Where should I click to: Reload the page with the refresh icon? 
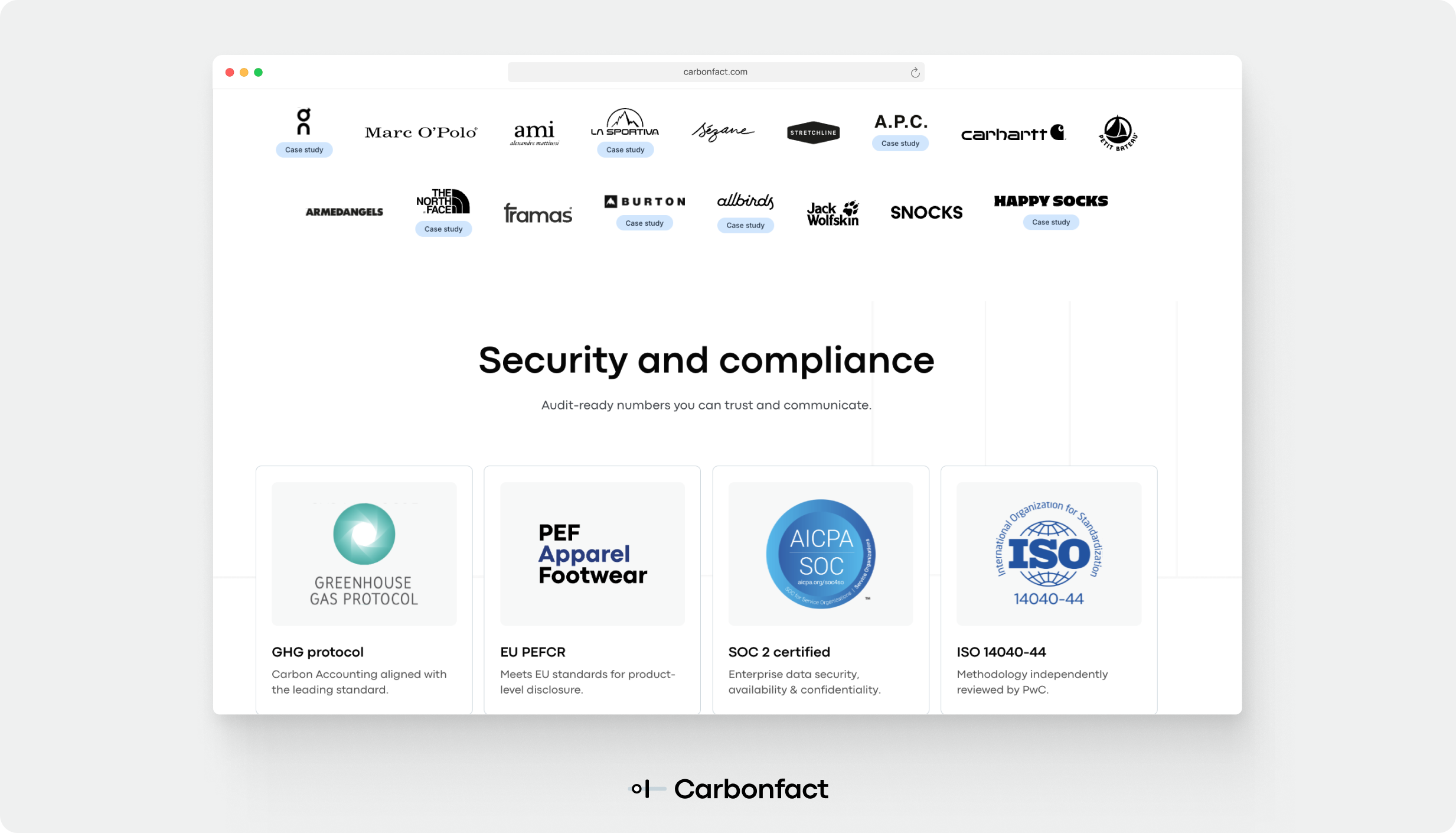pos(915,72)
